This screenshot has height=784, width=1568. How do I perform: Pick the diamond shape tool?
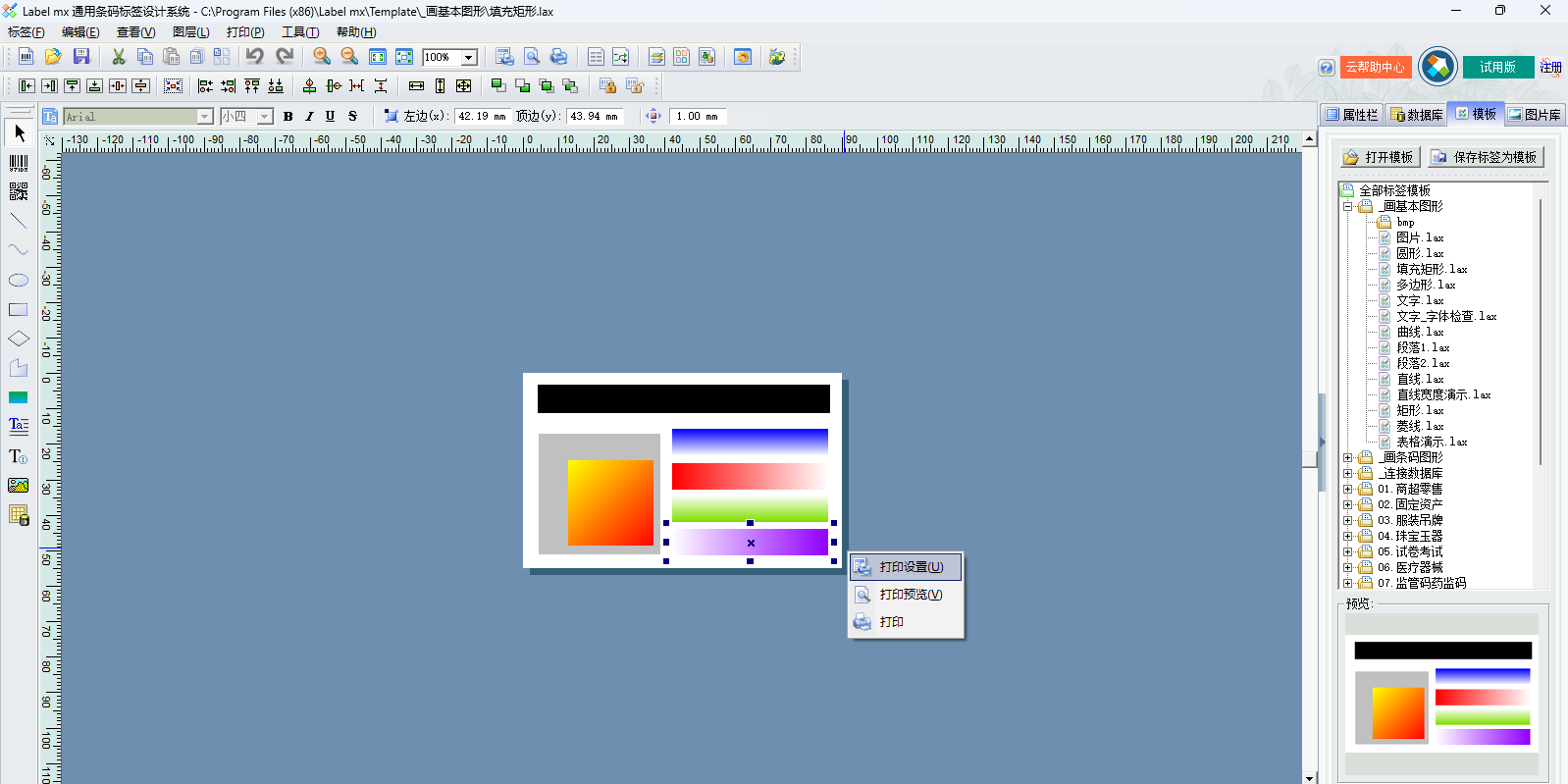[x=19, y=339]
